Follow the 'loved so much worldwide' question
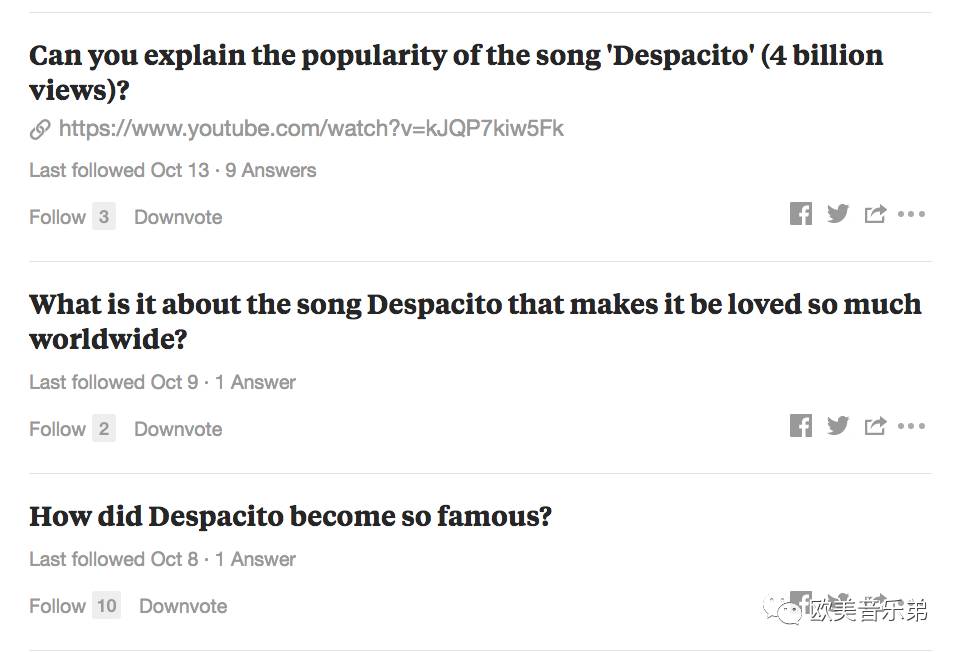Screen dimensions: 960x653 pyautogui.click(x=58, y=429)
